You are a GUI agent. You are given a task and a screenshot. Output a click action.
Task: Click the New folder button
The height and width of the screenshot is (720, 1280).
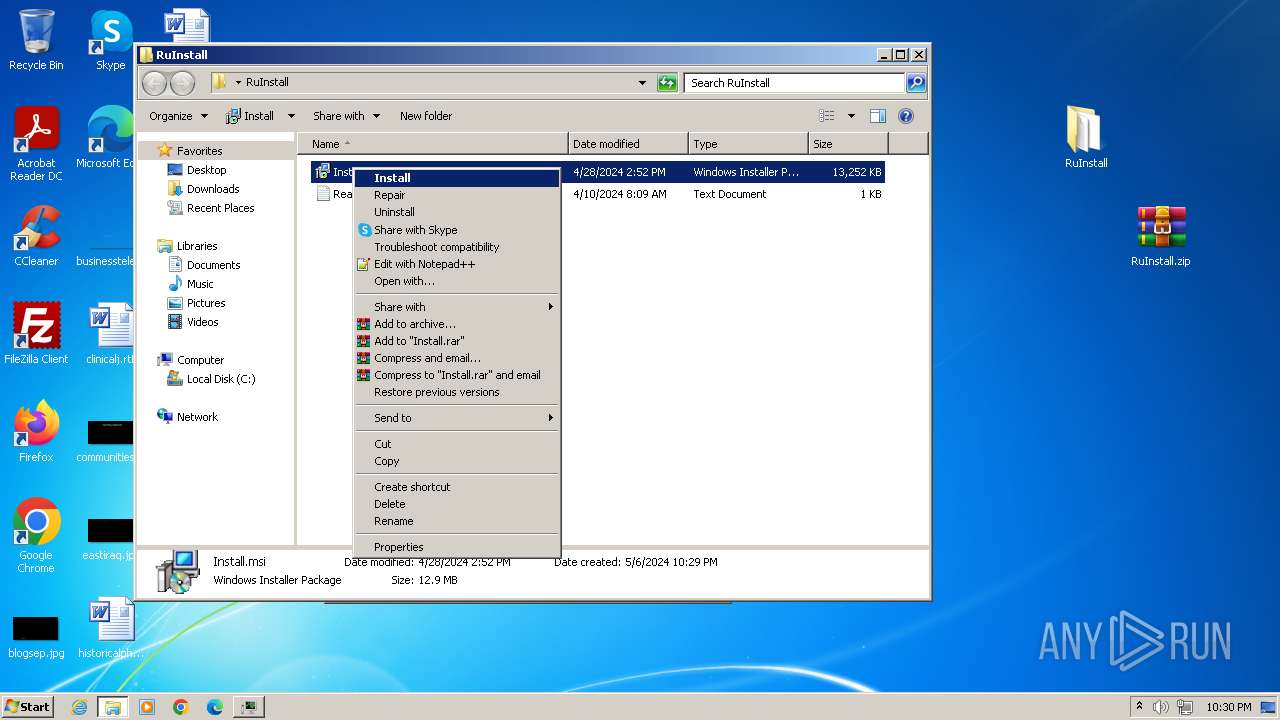[426, 116]
